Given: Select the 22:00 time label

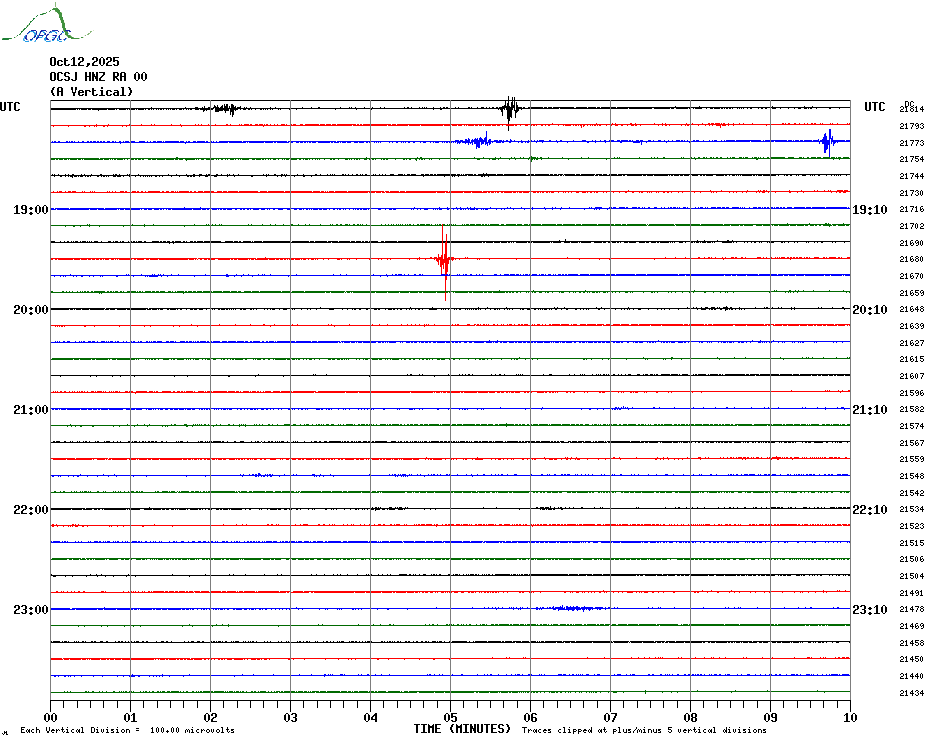Looking at the screenshot, I should click(31, 510).
